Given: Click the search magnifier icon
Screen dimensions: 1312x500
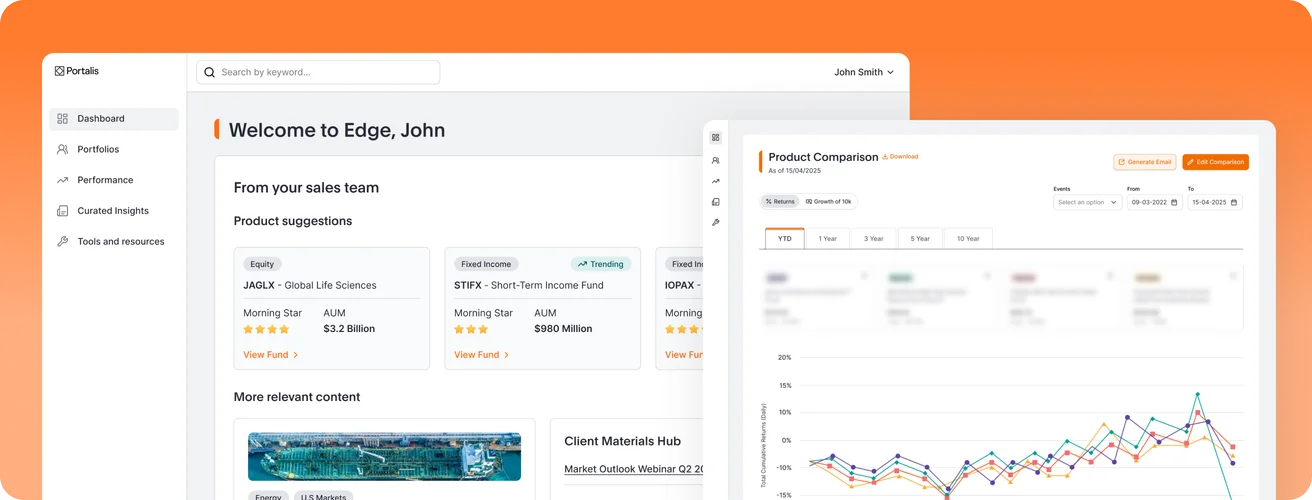Looking at the screenshot, I should point(210,72).
